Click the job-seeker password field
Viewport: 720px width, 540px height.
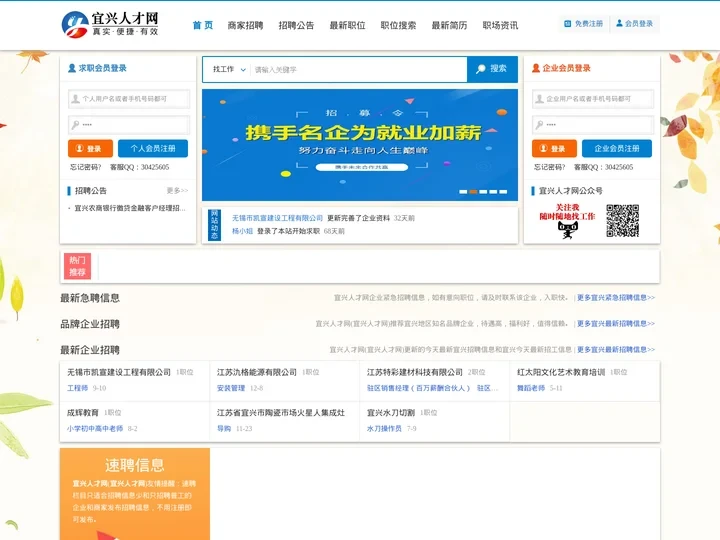coord(129,124)
